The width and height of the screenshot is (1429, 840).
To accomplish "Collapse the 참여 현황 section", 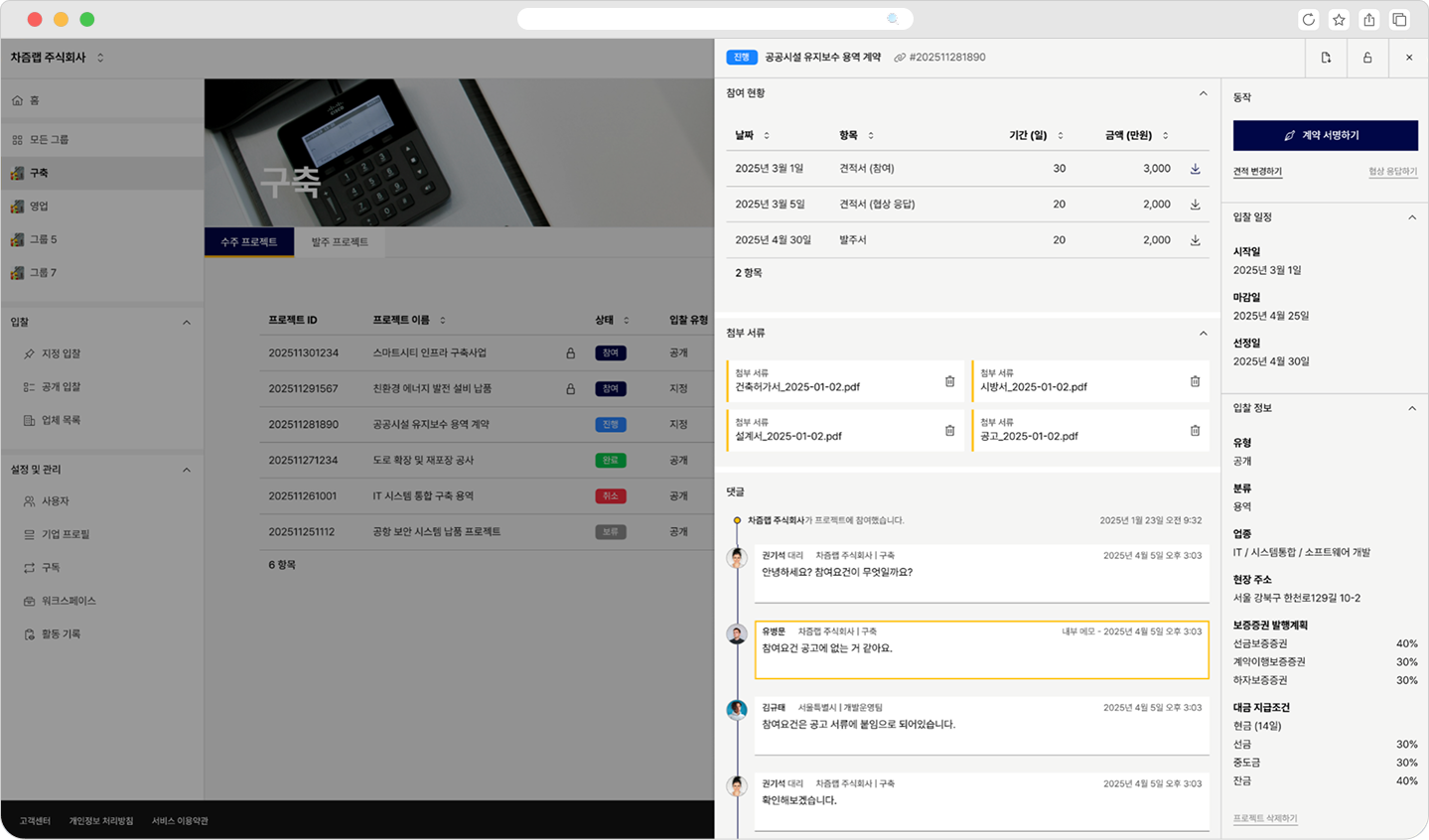I will click(x=1203, y=93).
